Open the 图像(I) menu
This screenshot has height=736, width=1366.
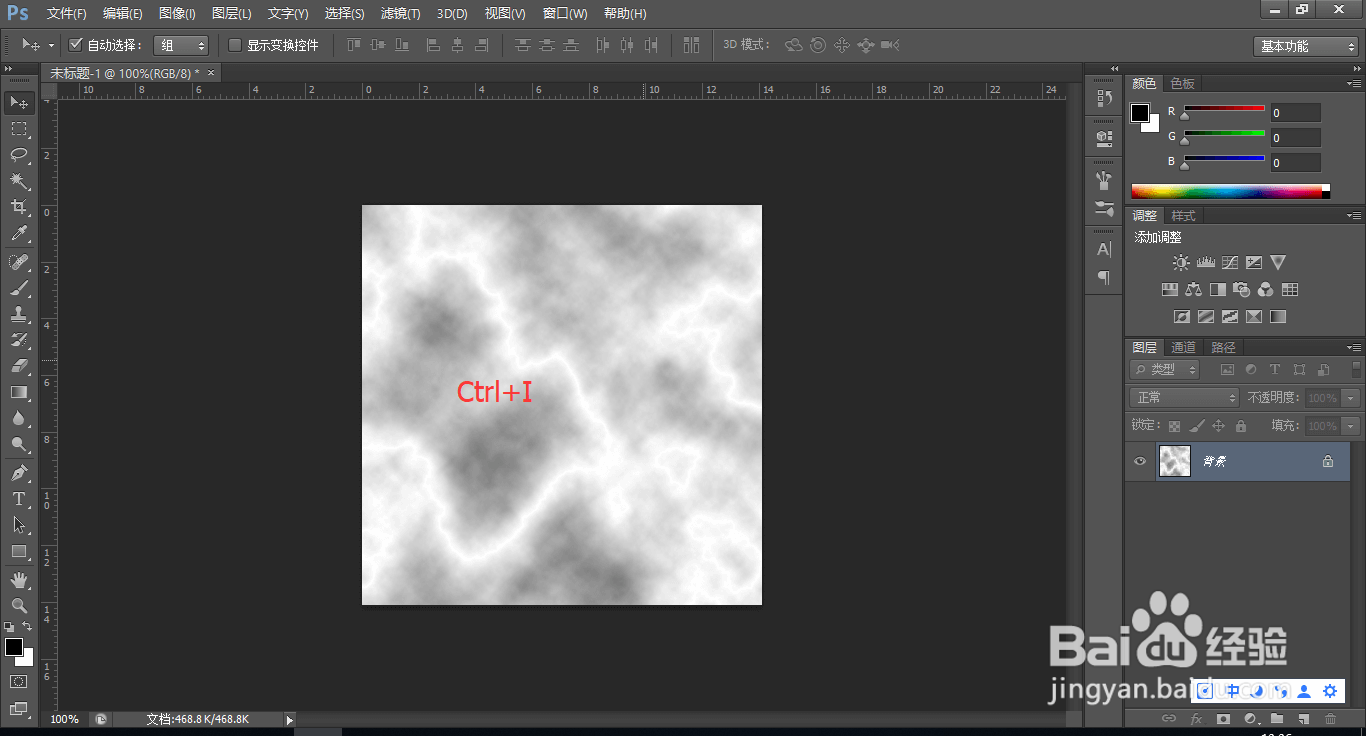pyautogui.click(x=177, y=14)
